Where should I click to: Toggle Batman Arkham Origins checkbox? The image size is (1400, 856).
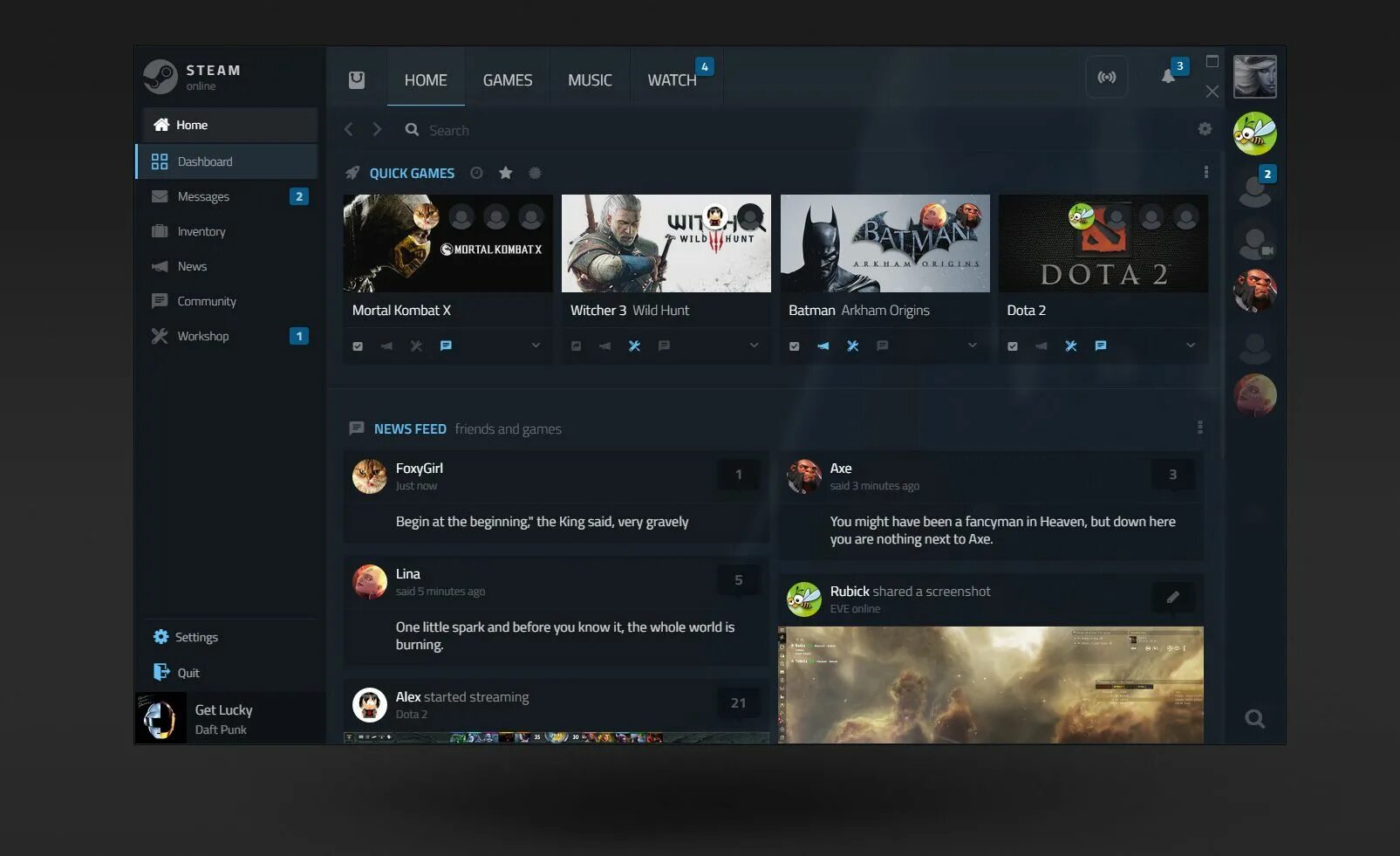[794, 346]
